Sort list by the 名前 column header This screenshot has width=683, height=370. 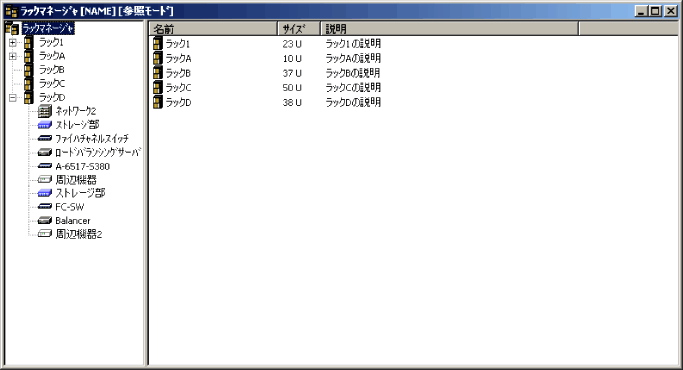click(213, 29)
